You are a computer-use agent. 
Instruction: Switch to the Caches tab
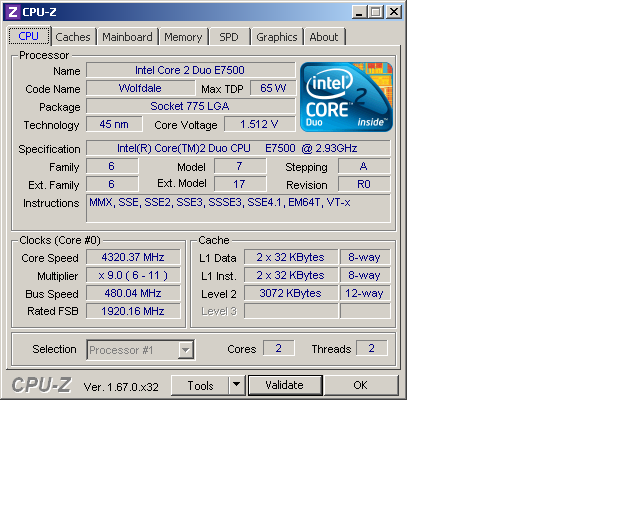[73, 37]
